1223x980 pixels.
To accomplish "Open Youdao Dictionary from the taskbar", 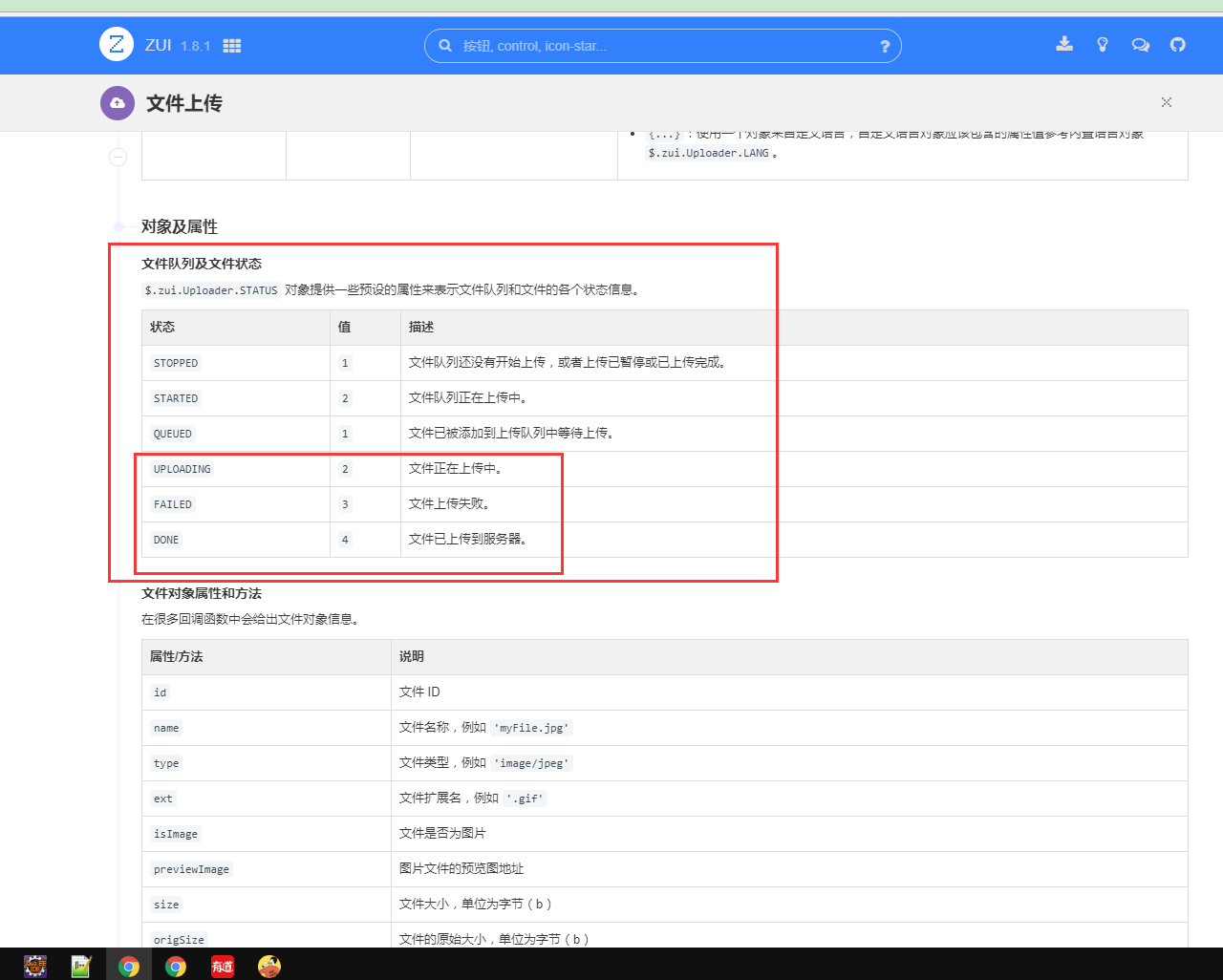I will point(223,966).
